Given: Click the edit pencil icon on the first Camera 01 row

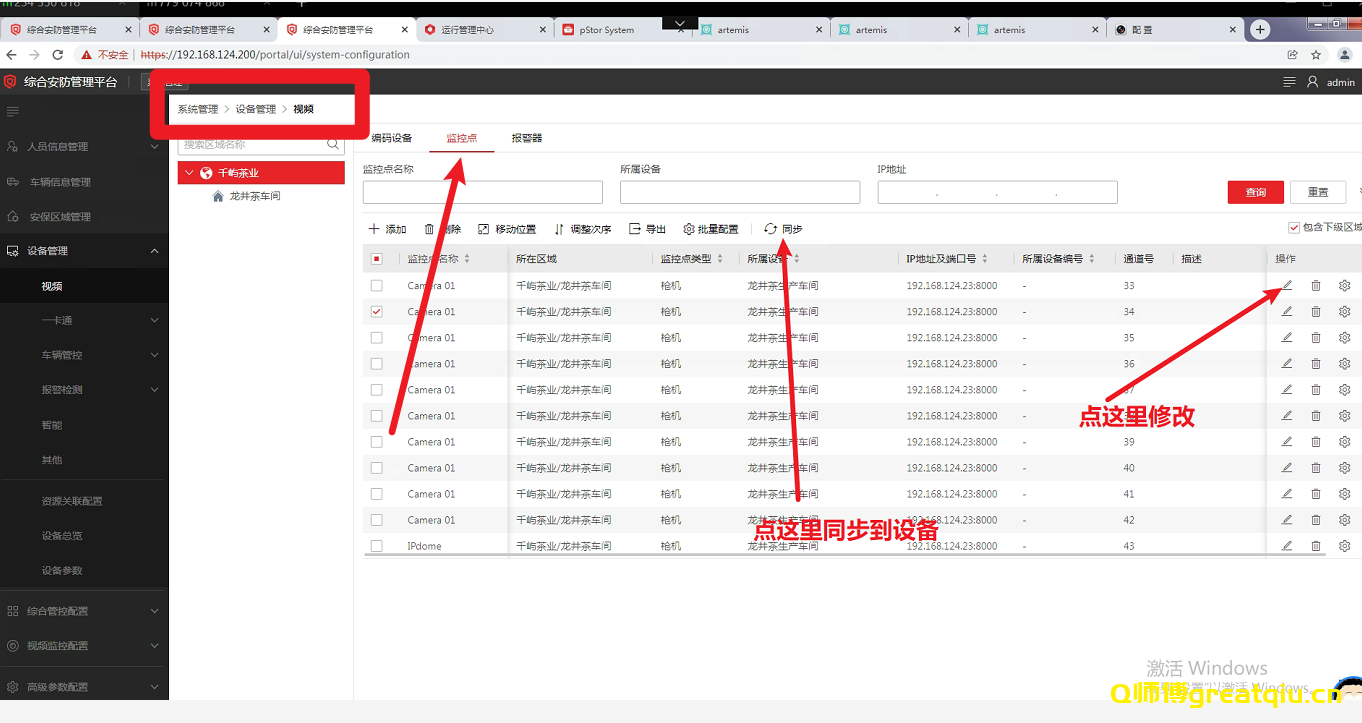Looking at the screenshot, I should pyautogui.click(x=1287, y=285).
